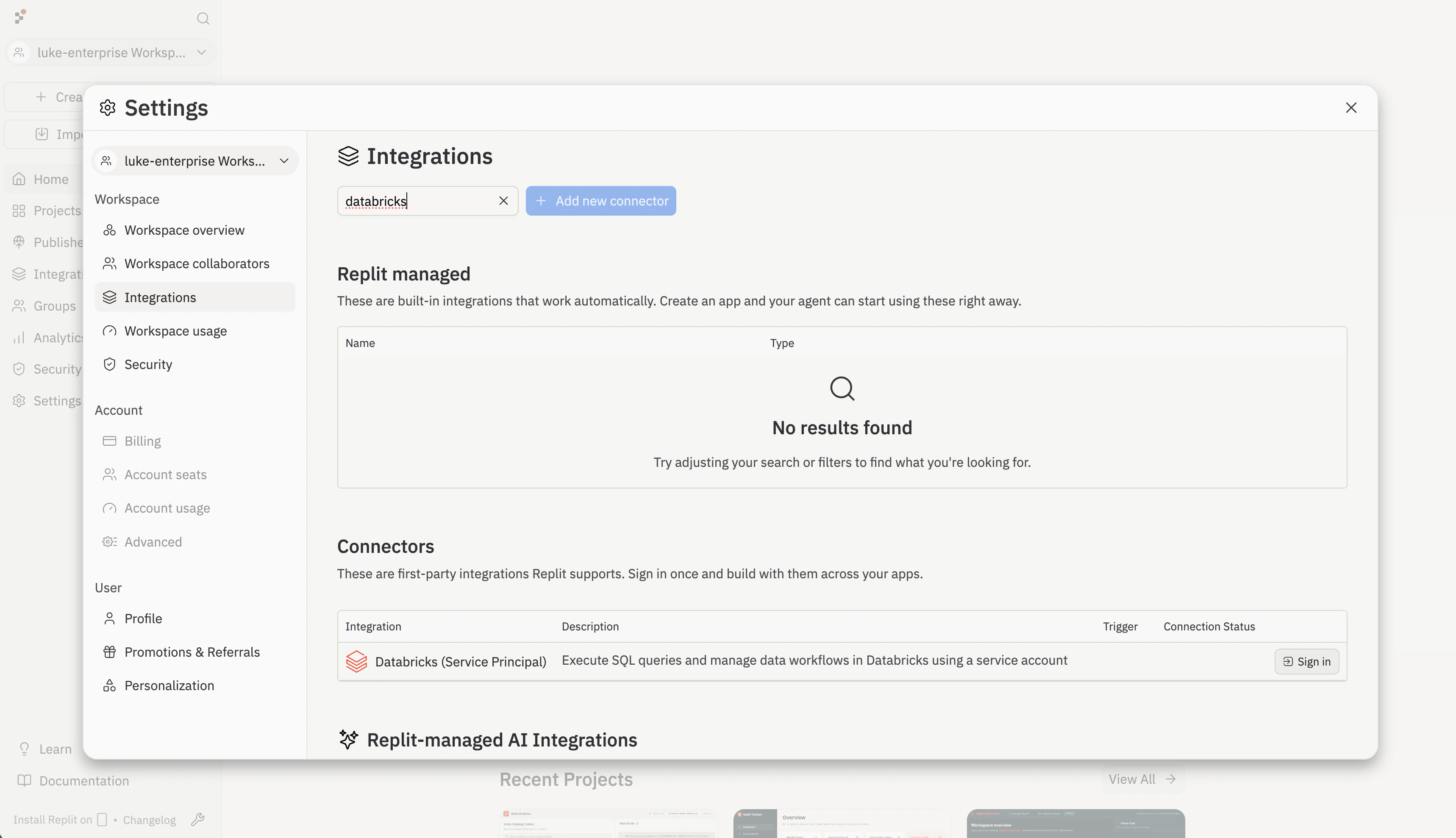
Task: Click the Workspace collaborators people icon
Action: pyautogui.click(x=109, y=264)
